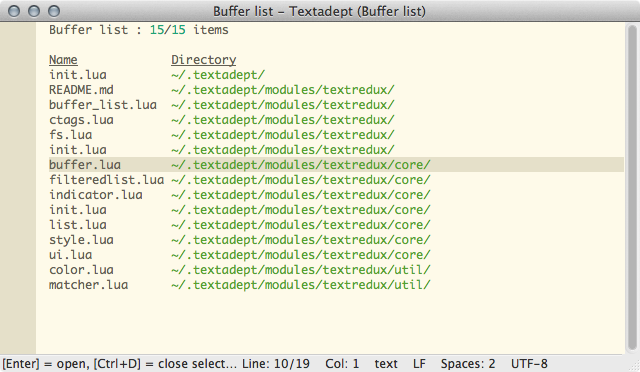Image resolution: width=640 pixels, height=372 pixels.
Task: Click the UTF-8 encoding indicator
Action: coord(529,364)
